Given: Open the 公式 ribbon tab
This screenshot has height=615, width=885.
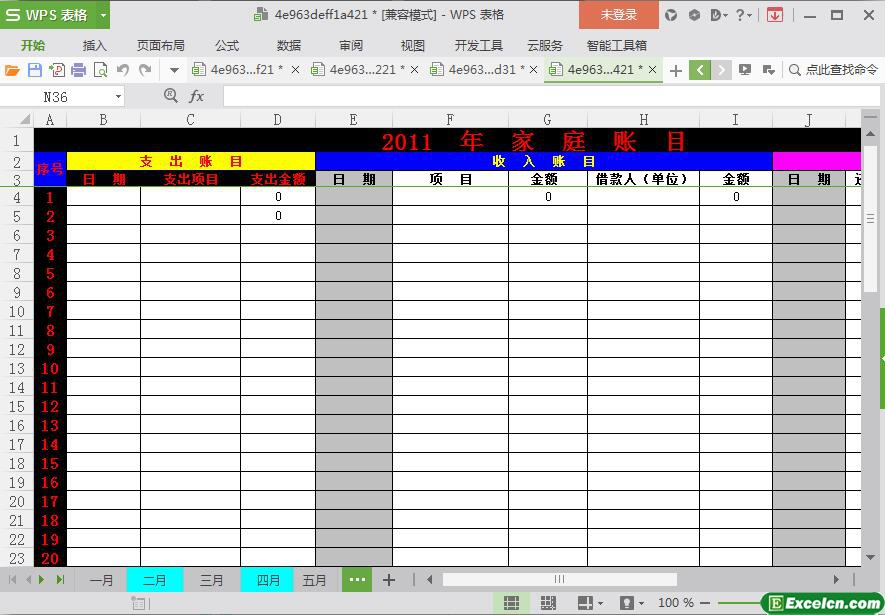Looking at the screenshot, I should (x=227, y=46).
